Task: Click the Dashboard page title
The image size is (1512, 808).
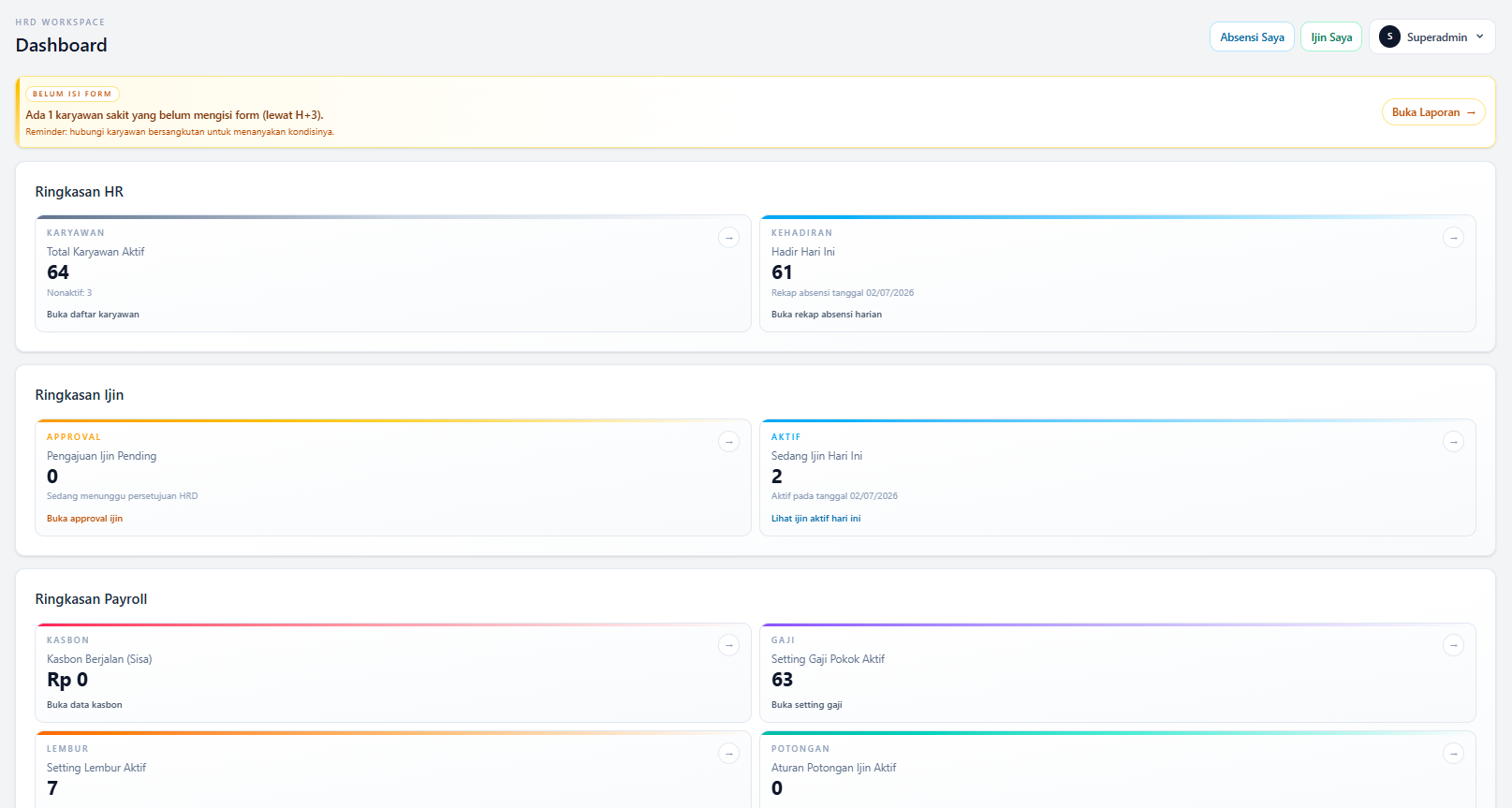Action: click(x=61, y=45)
